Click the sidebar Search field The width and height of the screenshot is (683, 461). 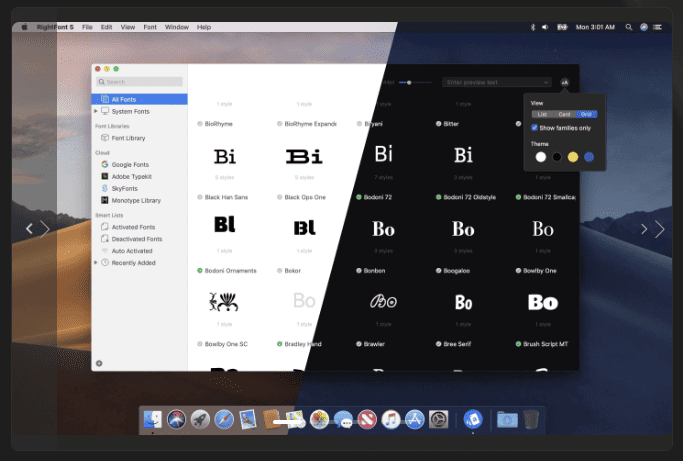[139, 82]
